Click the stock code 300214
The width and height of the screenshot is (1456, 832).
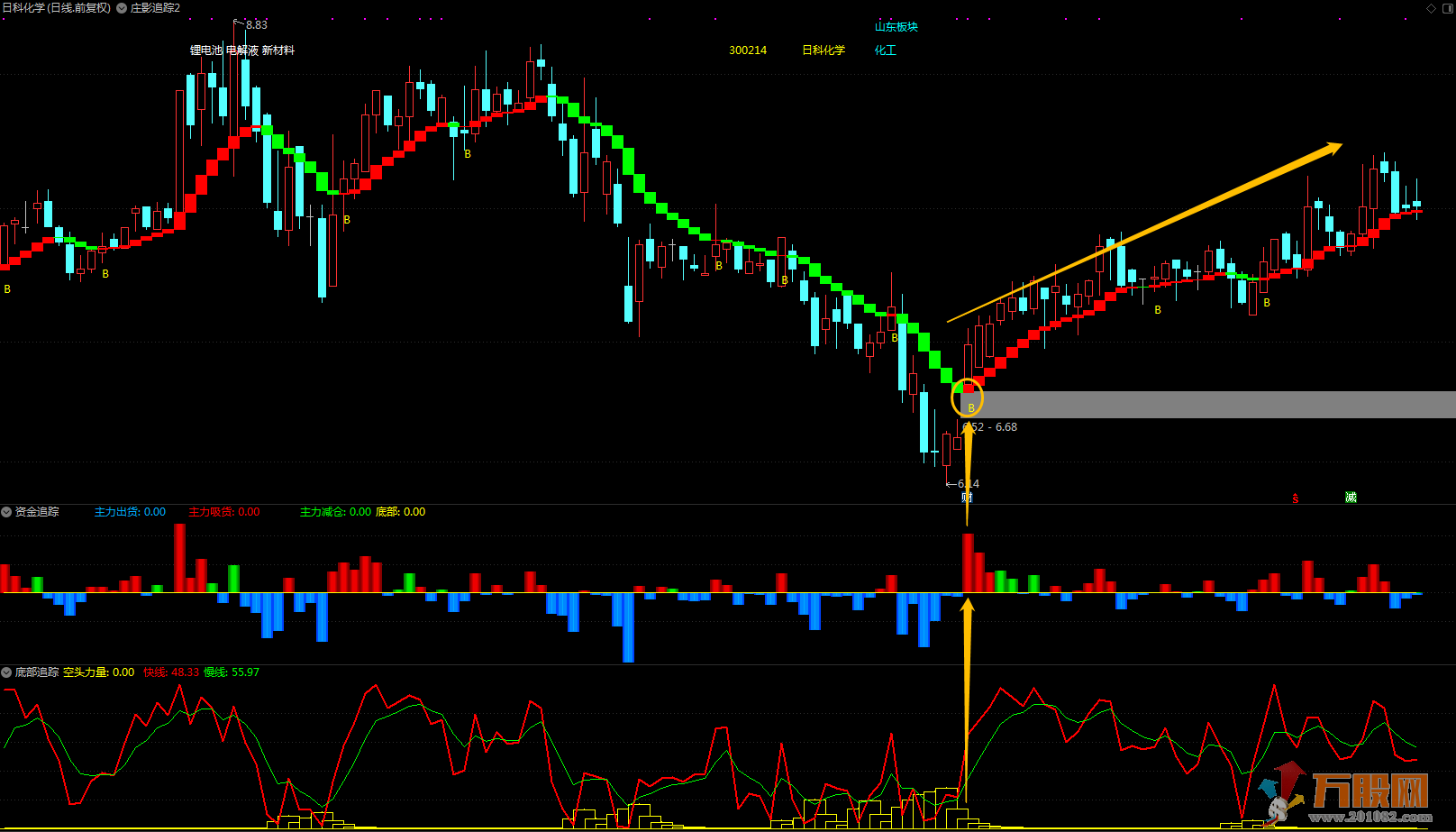(x=748, y=50)
